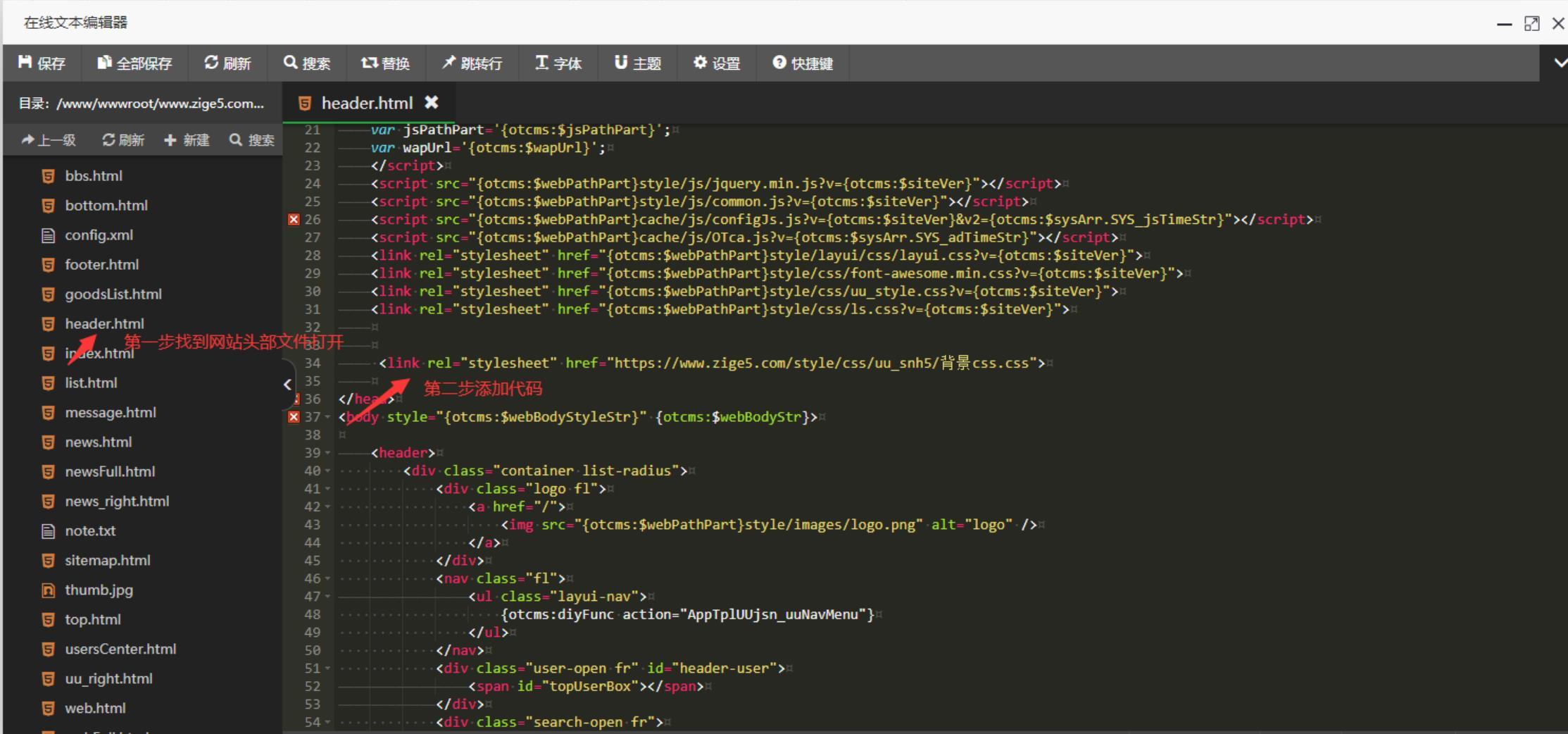Open sitemap.html in the file list
The height and width of the screenshot is (734, 1568).
[x=108, y=560]
